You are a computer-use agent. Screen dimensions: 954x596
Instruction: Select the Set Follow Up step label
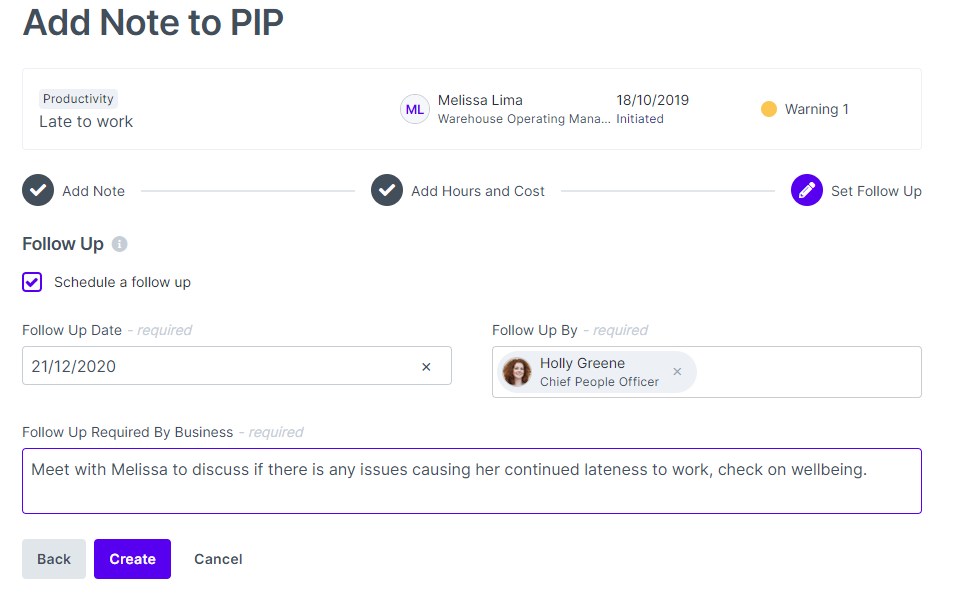876,191
